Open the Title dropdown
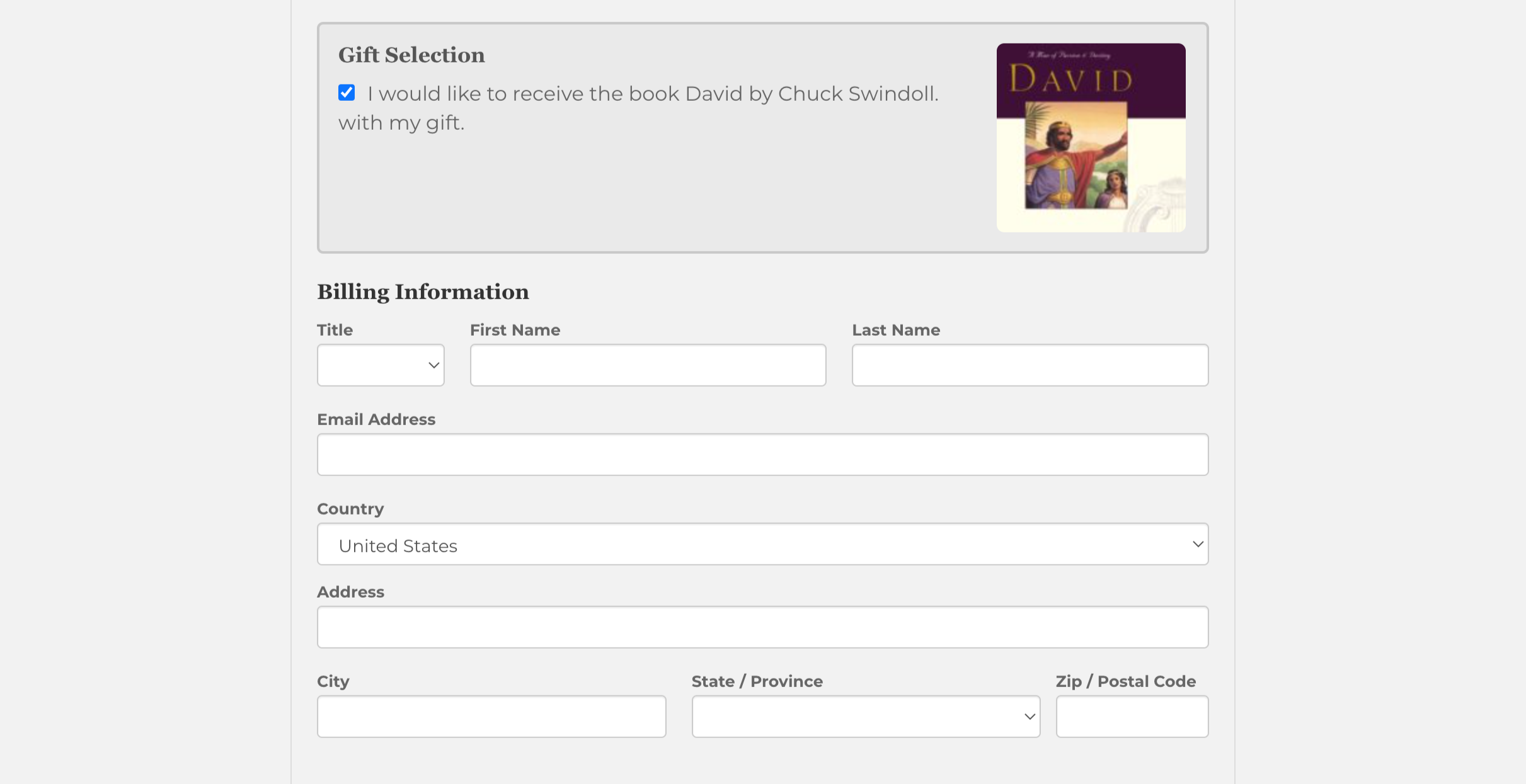1526x784 pixels. pyautogui.click(x=381, y=365)
